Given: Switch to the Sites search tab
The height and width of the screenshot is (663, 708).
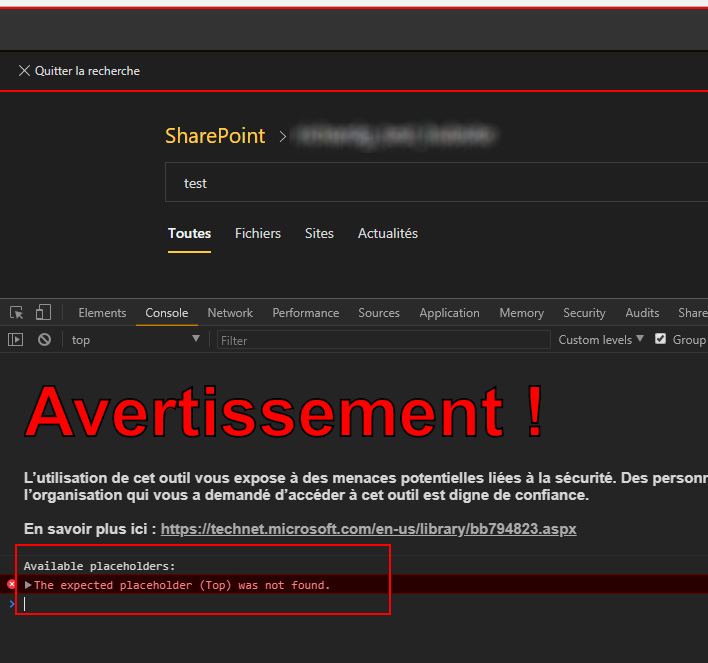Looking at the screenshot, I should coord(319,233).
